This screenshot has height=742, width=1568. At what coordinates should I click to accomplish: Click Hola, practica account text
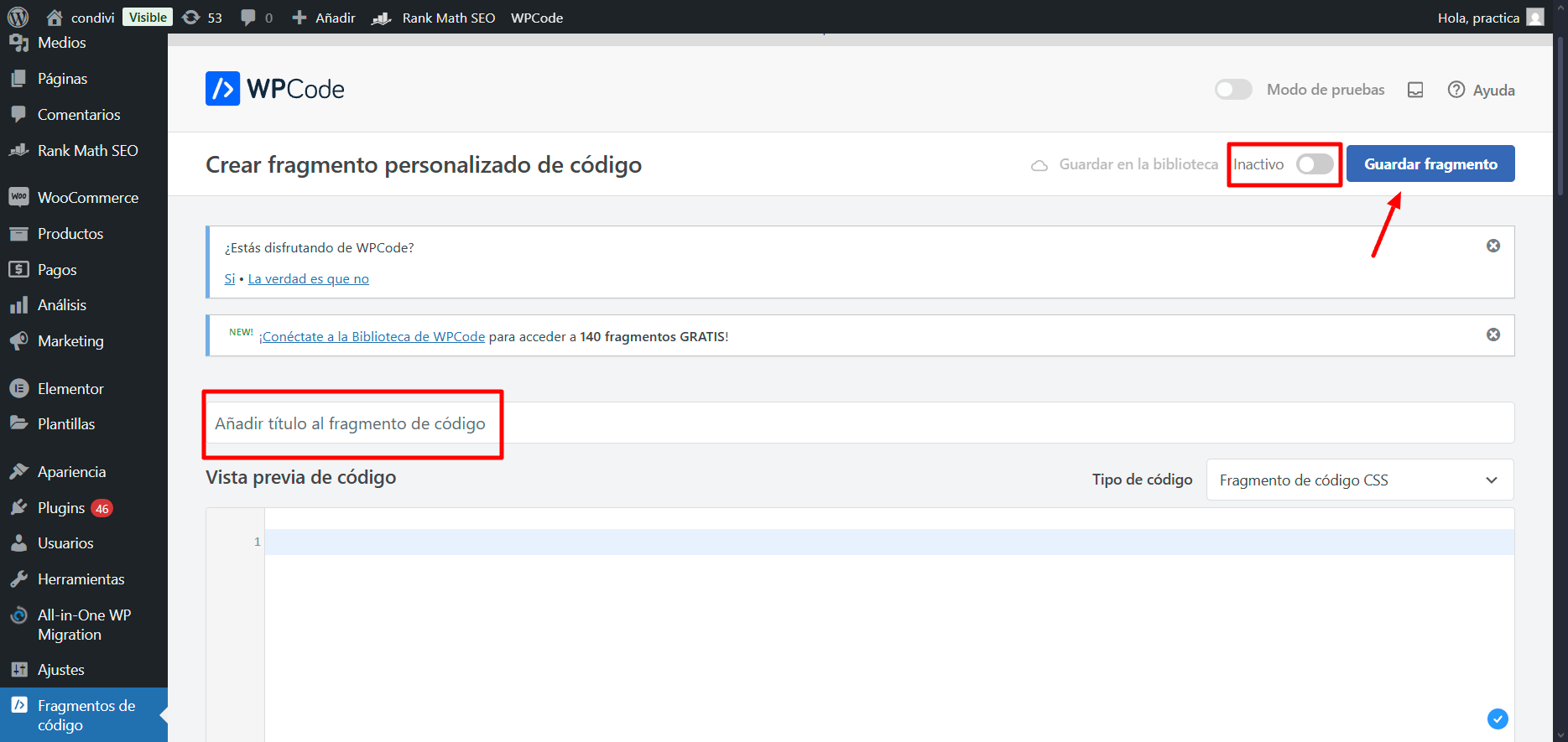tap(1478, 18)
